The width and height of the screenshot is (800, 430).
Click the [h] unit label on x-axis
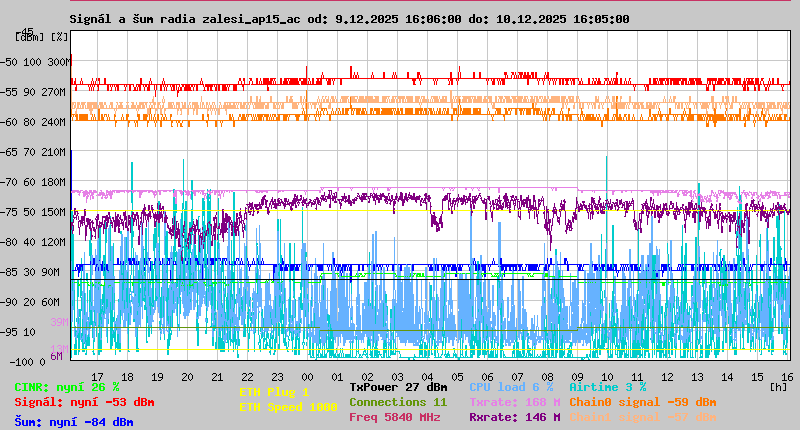pos(779,386)
